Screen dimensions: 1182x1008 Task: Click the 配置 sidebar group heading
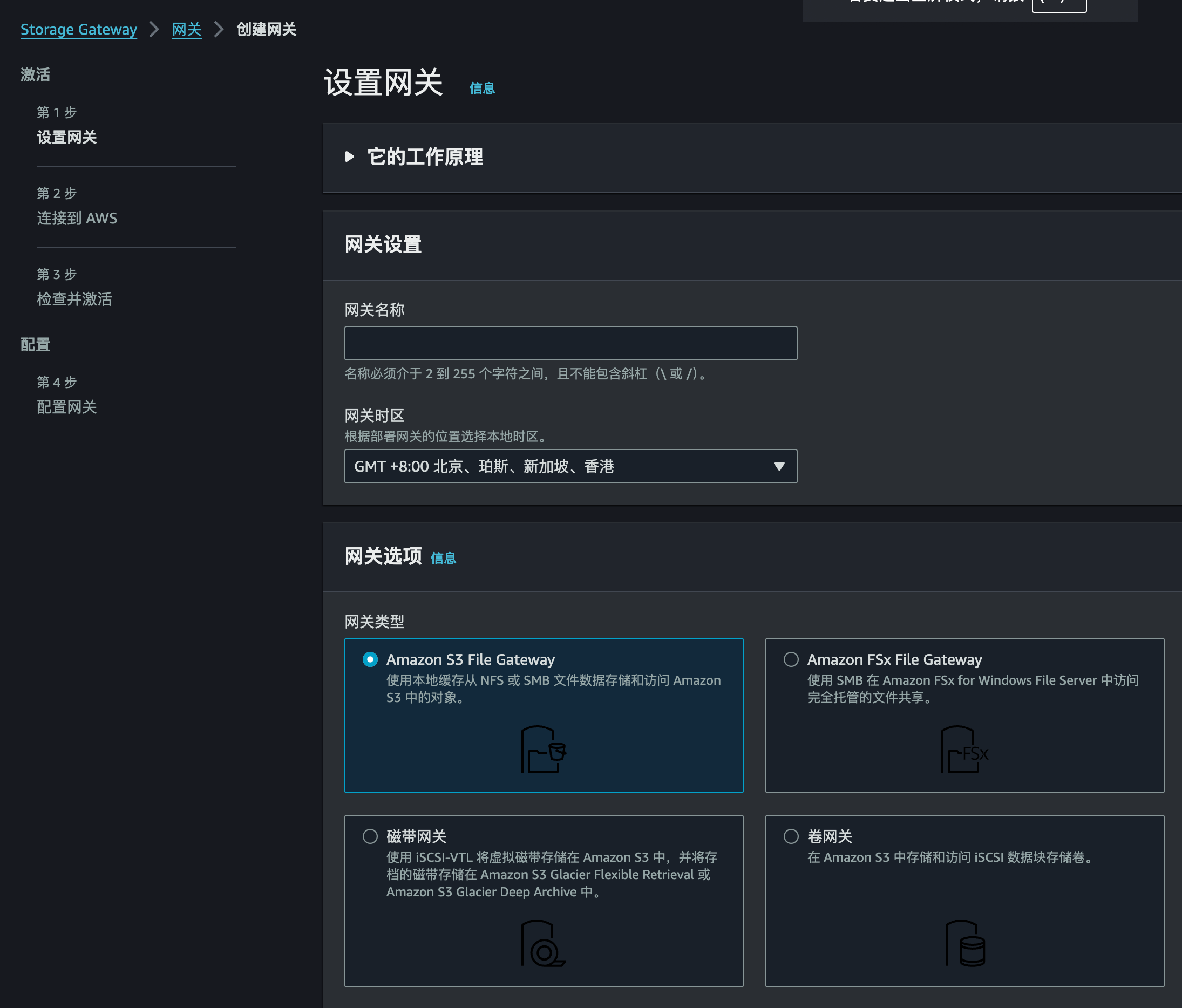coord(36,345)
